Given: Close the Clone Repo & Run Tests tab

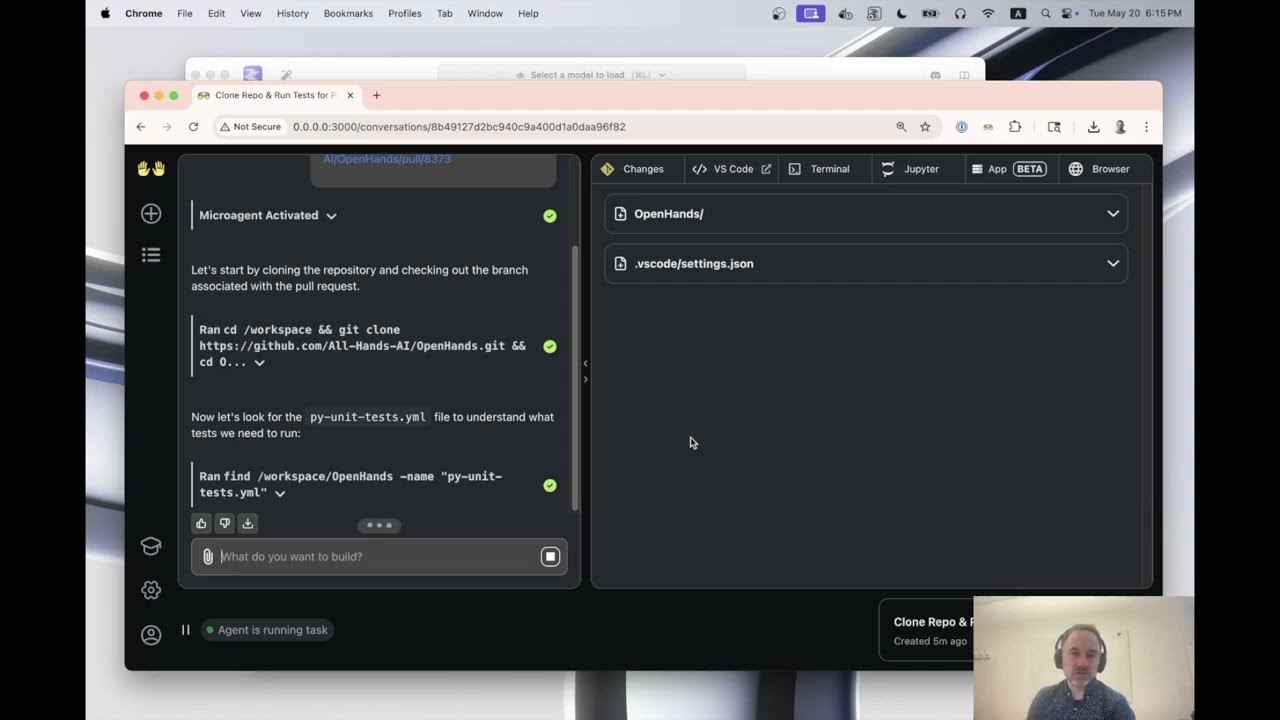Looking at the screenshot, I should click(350, 95).
